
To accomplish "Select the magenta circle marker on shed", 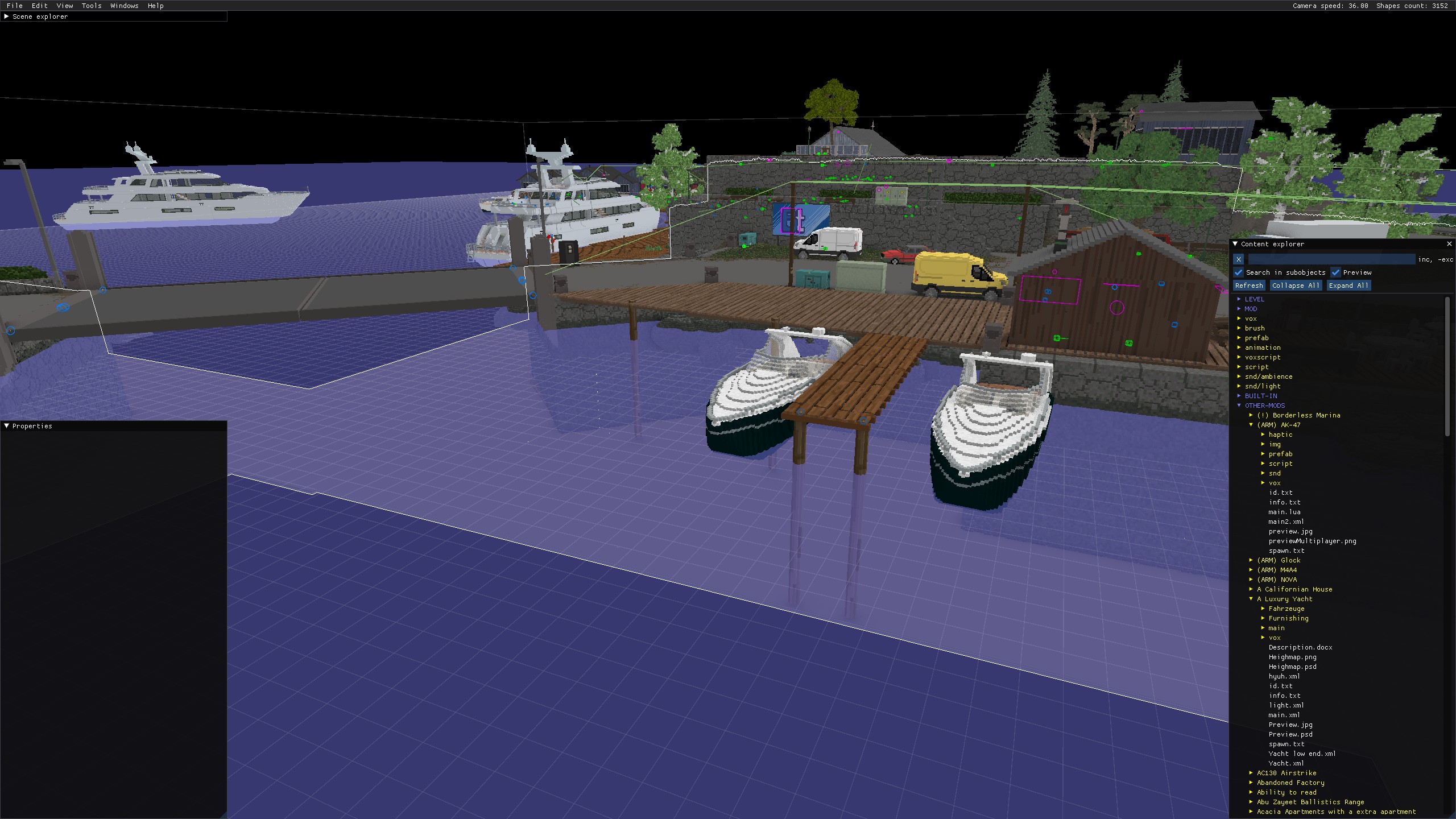I will tap(1117, 308).
